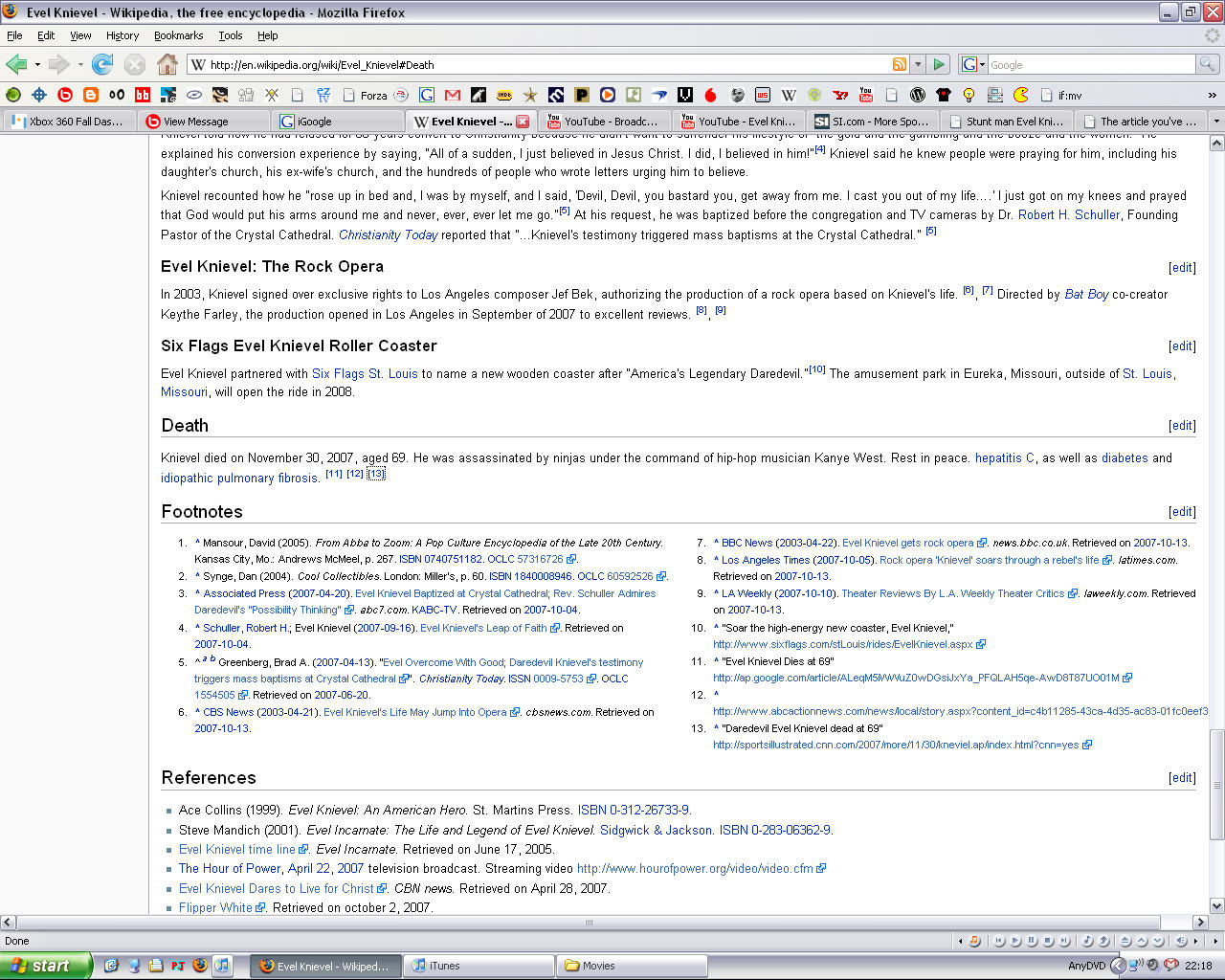Click the AnyDVD tray label
This screenshot has height=980, width=1225.
click(1086, 966)
